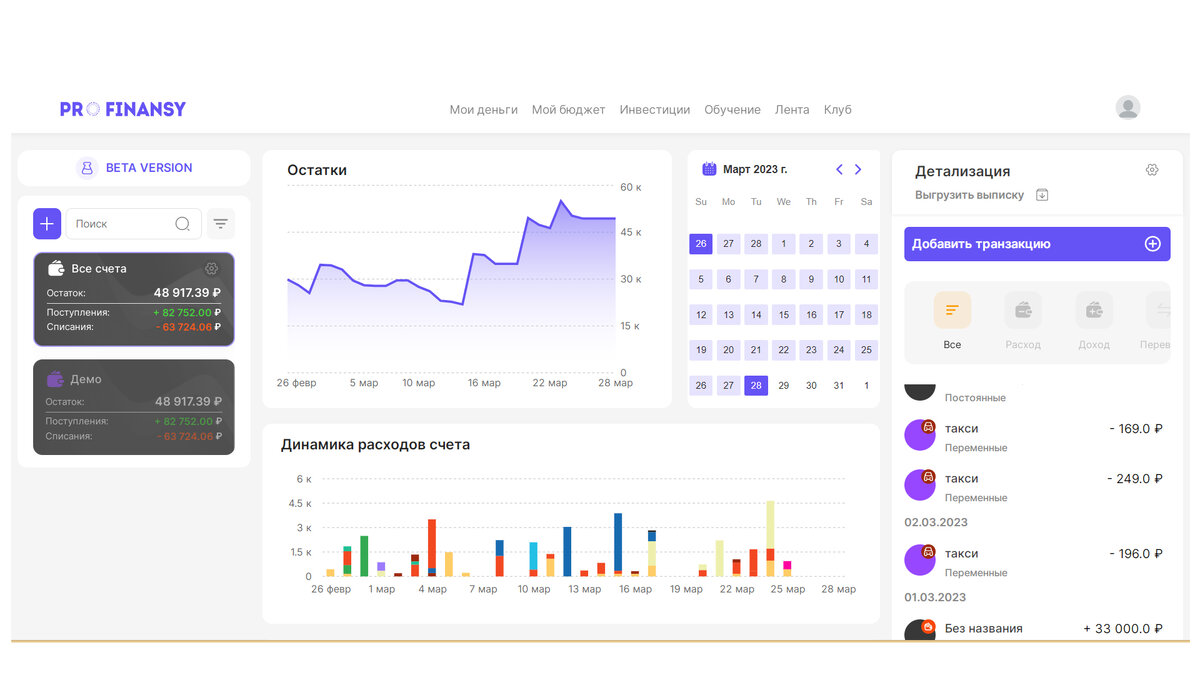Screen dimensions: 1200x675
Task: Open Детализация settings gear icon
Action: pos(1152,170)
